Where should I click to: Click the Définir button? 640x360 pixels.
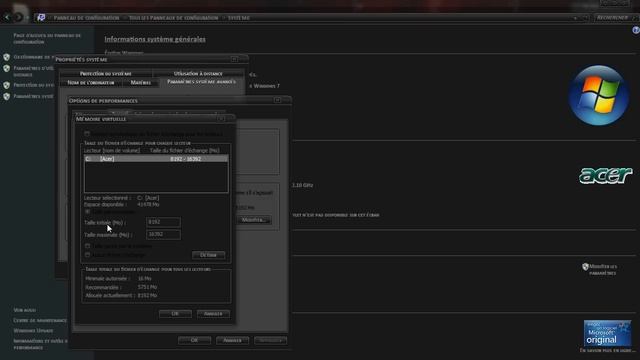(x=208, y=255)
